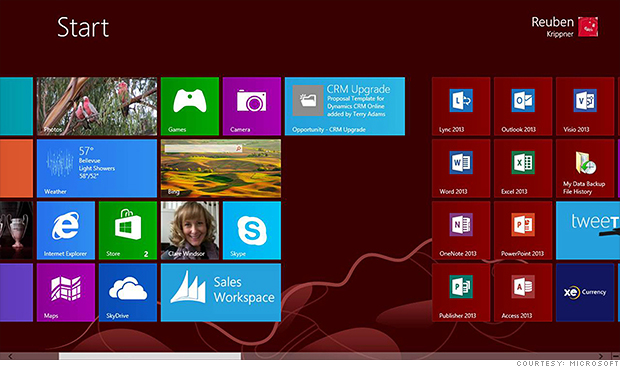Open My Data Backup File History
Screen dimensions: 620x367
click(585, 168)
